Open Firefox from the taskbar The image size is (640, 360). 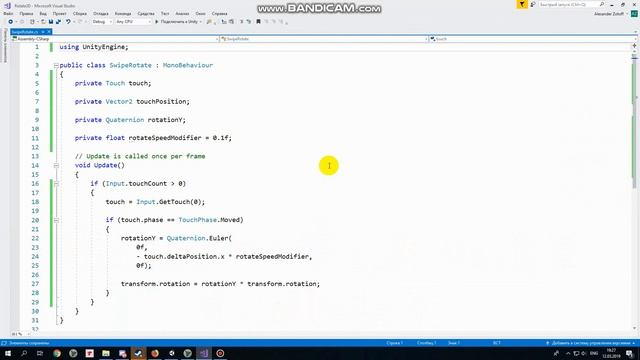pyautogui.click(x=155, y=353)
